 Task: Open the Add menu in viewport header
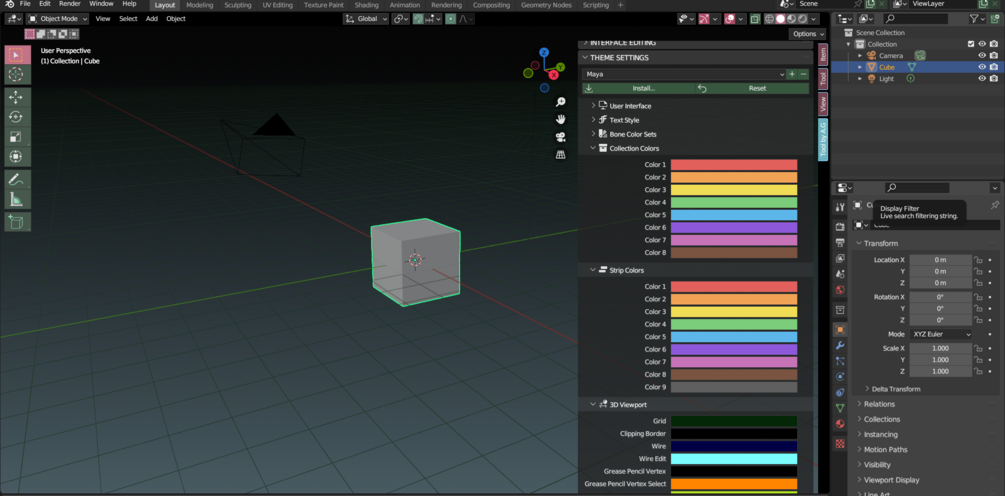pyautogui.click(x=152, y=19)
